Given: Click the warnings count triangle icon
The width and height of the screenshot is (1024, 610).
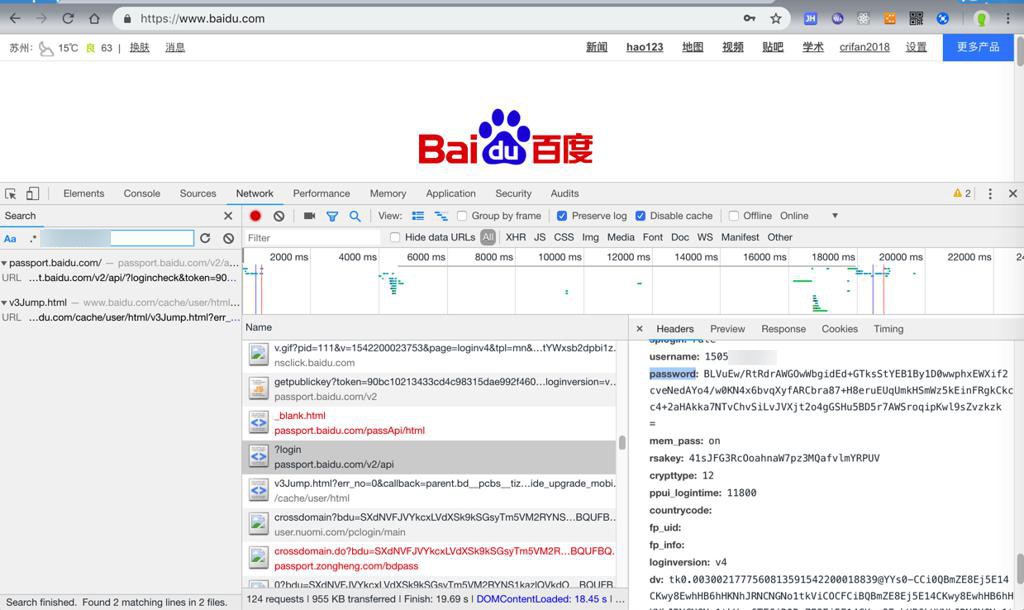Looking at the screenshot, I should pos(957,193).
